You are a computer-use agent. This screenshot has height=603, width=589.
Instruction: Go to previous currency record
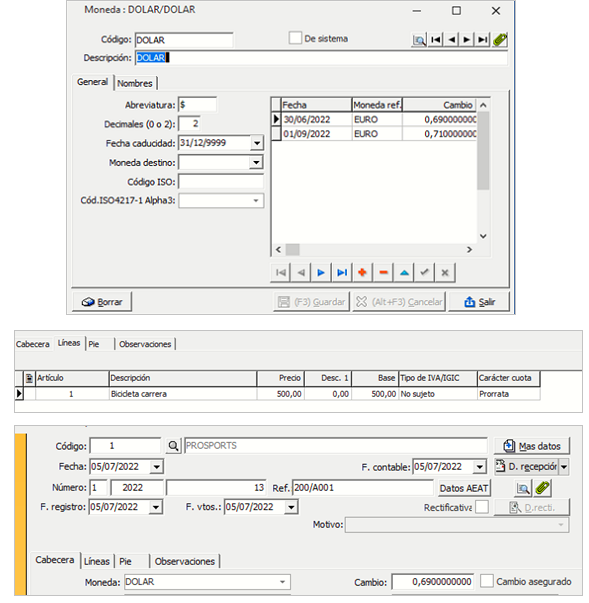(x=452, y=40)
